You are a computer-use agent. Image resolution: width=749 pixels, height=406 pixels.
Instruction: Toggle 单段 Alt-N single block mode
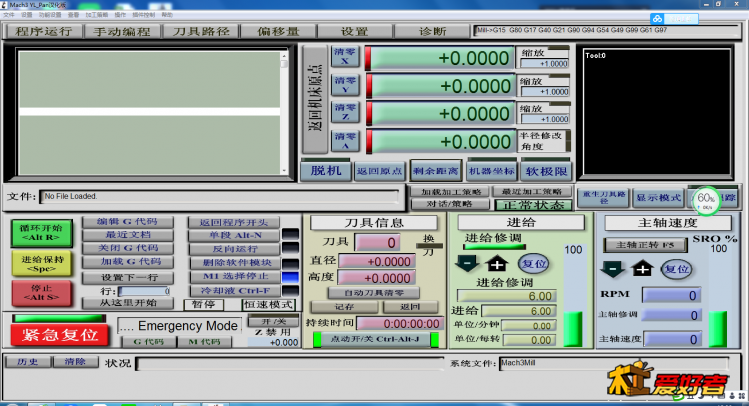click(x=234, y=235)
